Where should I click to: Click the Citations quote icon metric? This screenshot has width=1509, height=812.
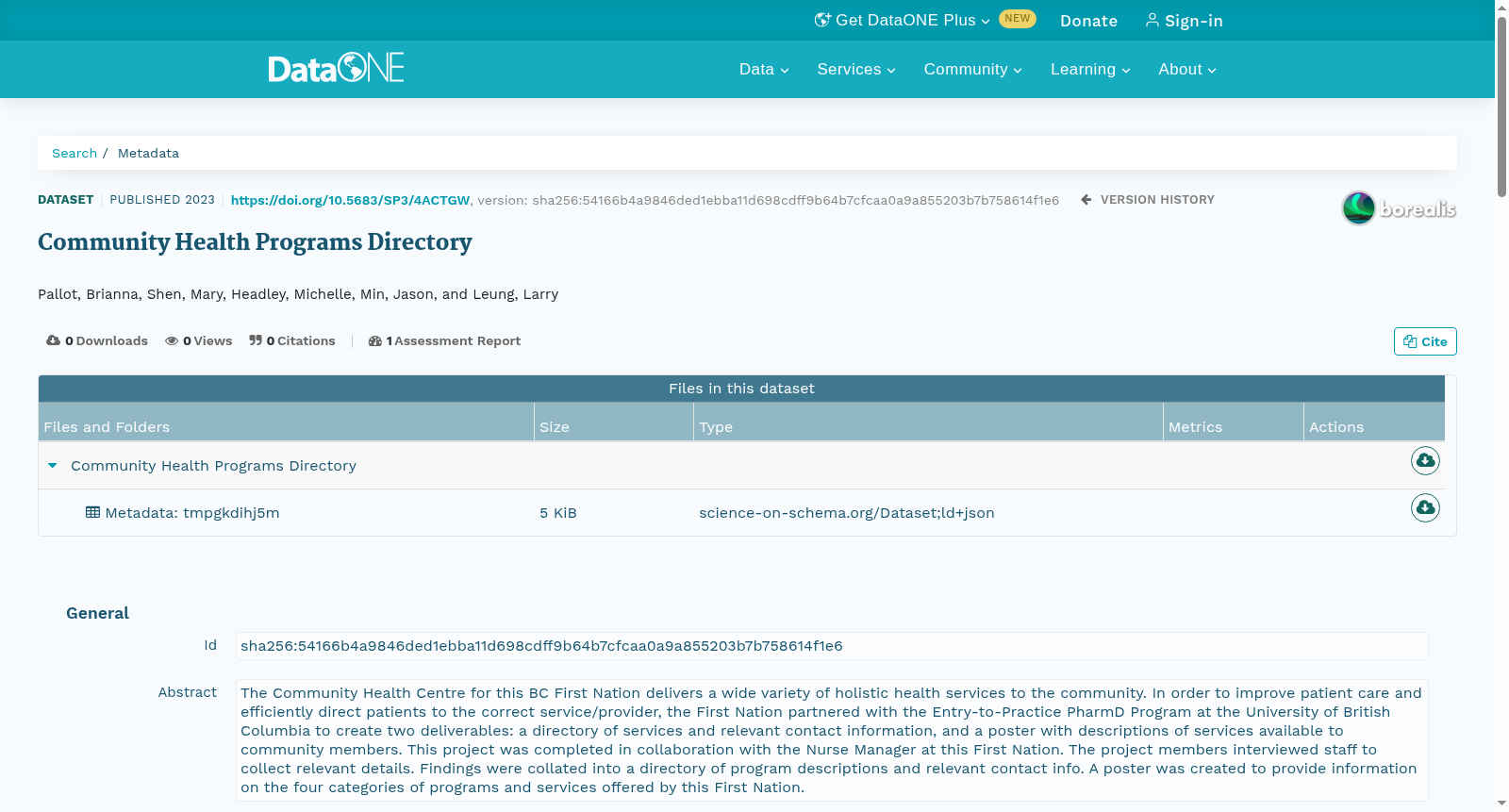click(291, 340)
